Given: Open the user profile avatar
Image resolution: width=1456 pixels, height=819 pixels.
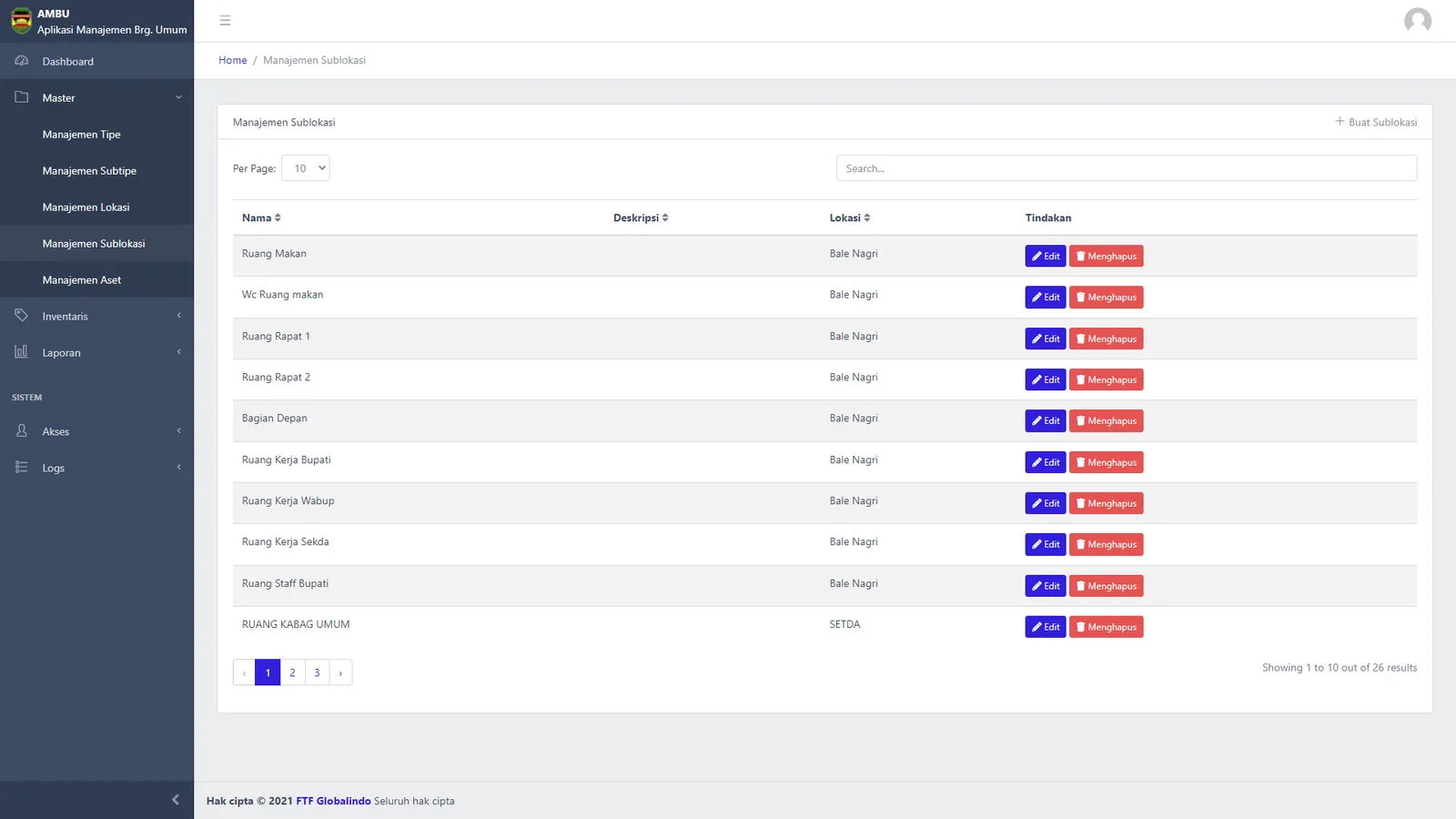Looking at the screenshot, I should coord(1417,21).
